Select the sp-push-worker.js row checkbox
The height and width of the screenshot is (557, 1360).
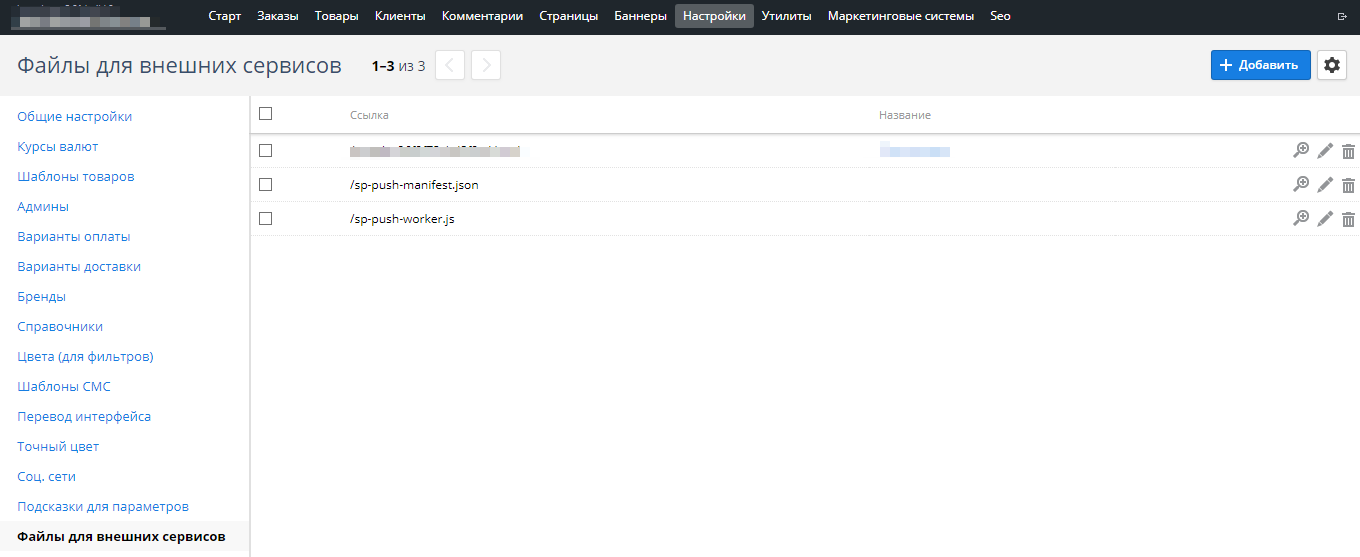click(265, 218)
